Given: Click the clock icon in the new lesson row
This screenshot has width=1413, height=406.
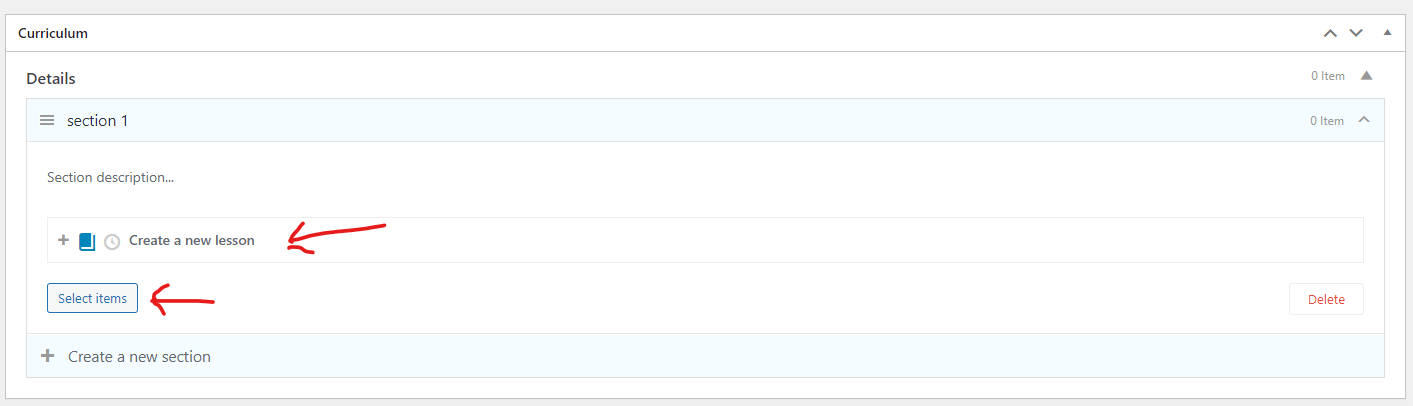Looking at the screenshot, I should 112,241.
